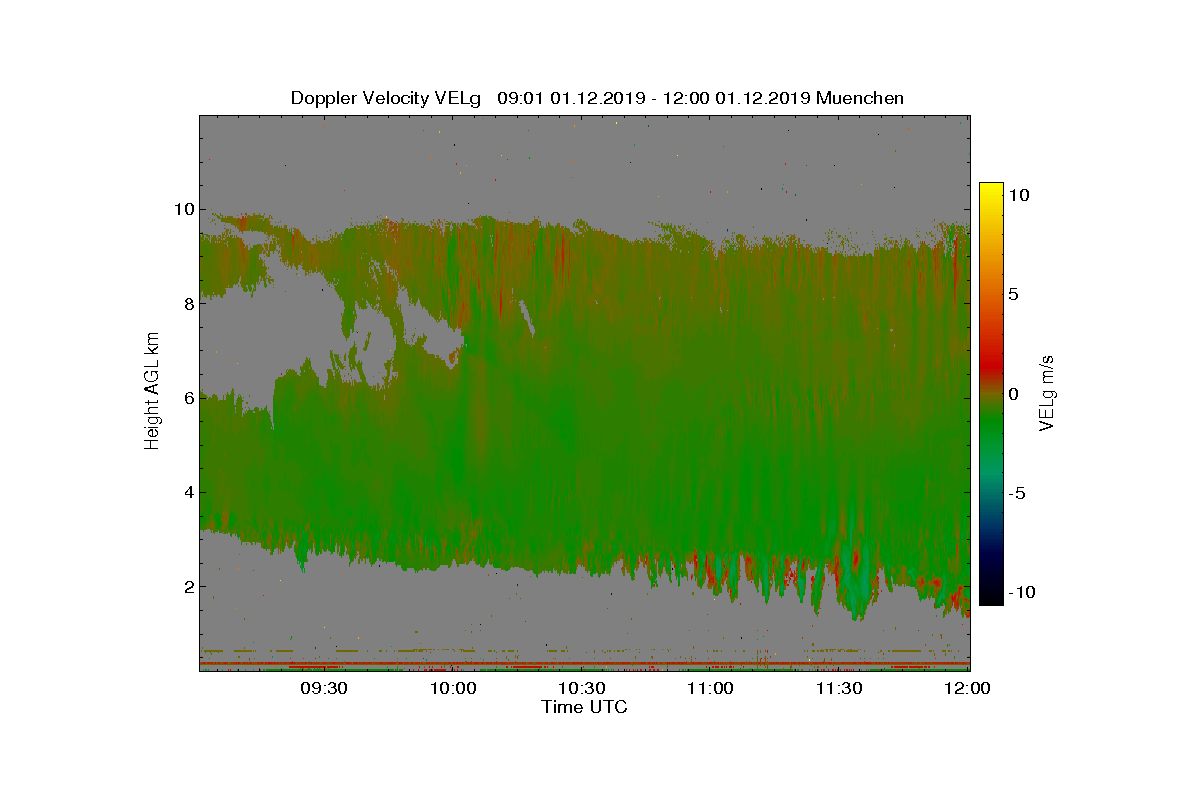Click the colorbar tick label "-10"
1200x800 pixels.
[x=1024, y=592]
